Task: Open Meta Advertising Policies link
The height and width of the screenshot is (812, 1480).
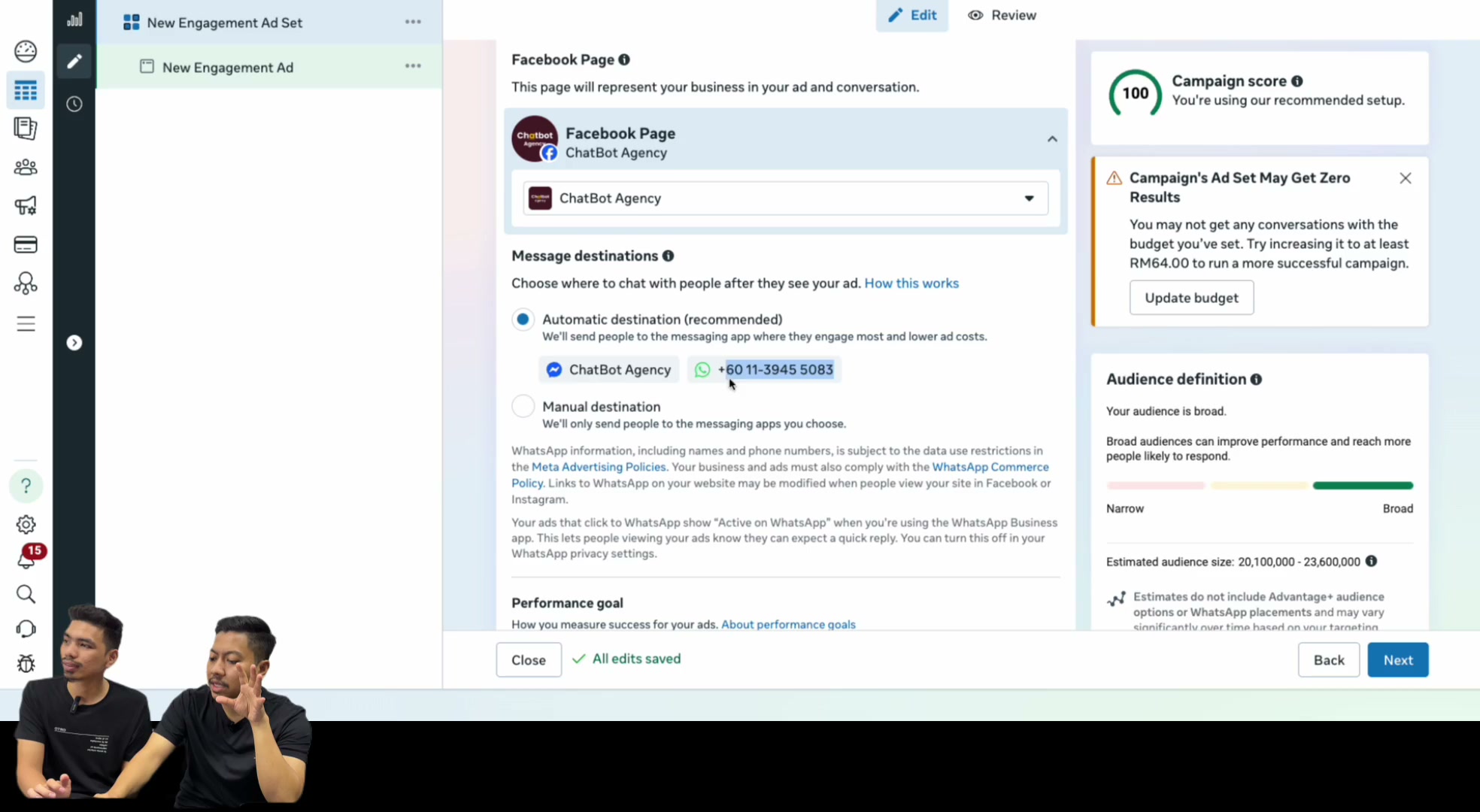Action: pyautogui.click(x=599, y=467)
